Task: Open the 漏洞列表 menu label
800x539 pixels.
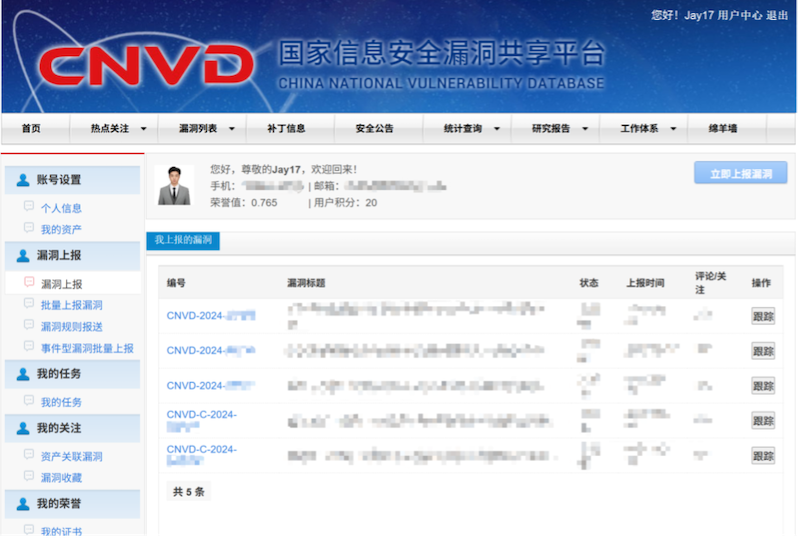Action: (x=198, y=129)
